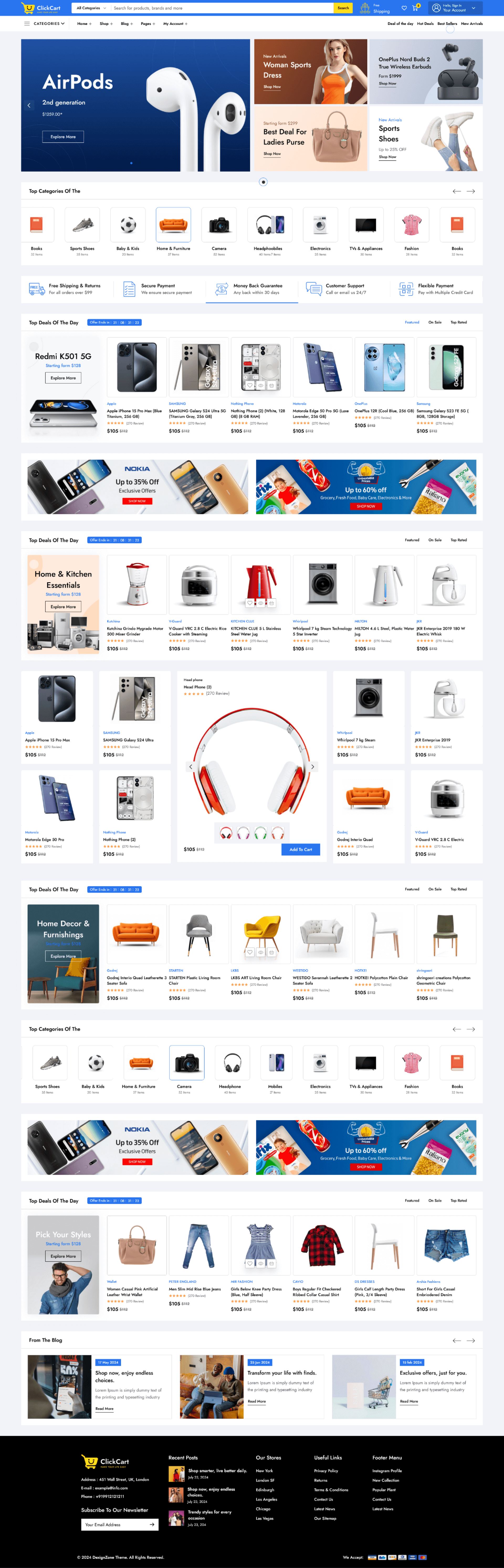Expand the All Categories search dropdown

(91, 8)
